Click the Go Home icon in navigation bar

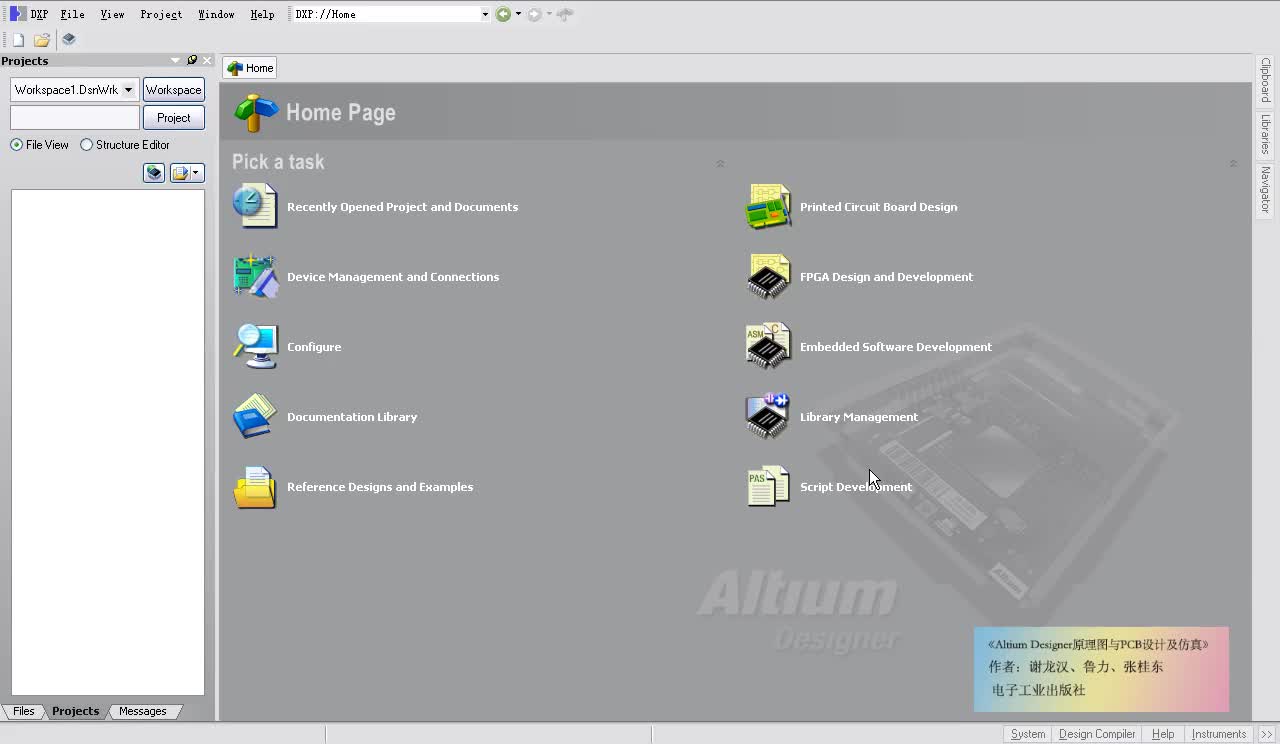[x=565, y=14]
